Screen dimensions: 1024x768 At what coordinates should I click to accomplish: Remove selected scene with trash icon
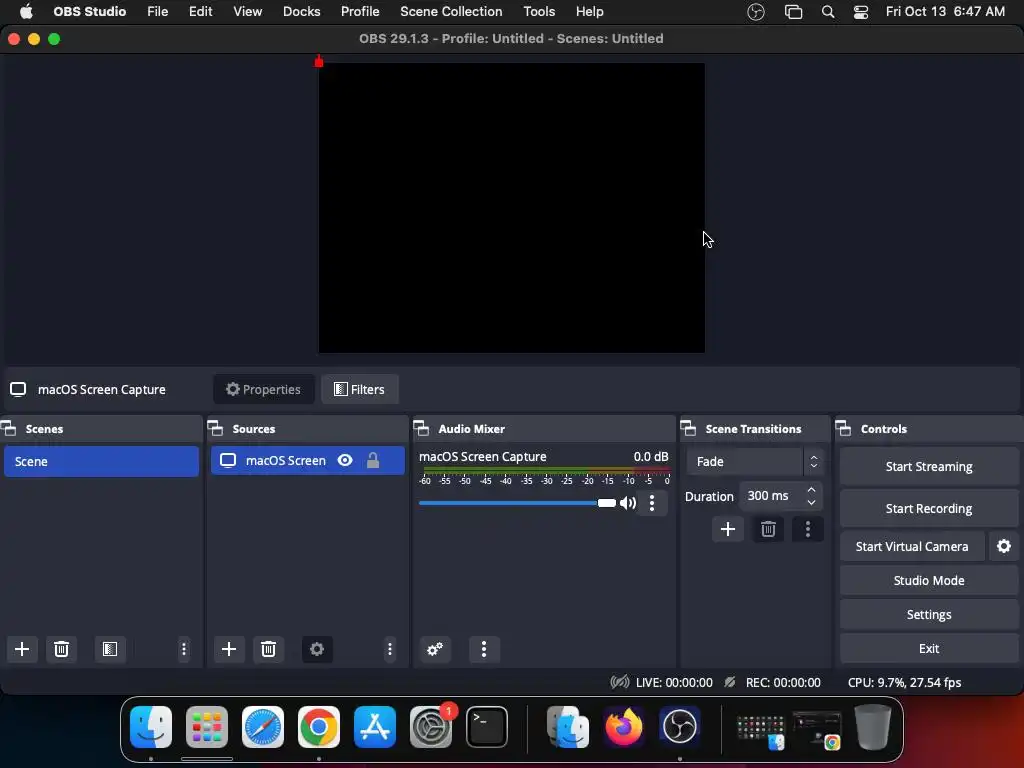click(61, 649)
